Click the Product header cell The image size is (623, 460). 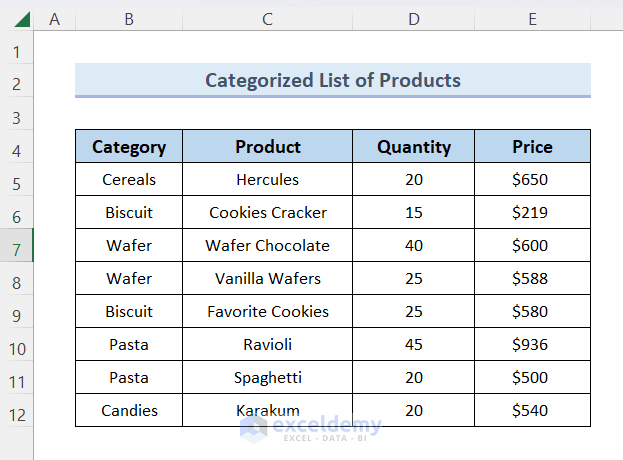267,147
